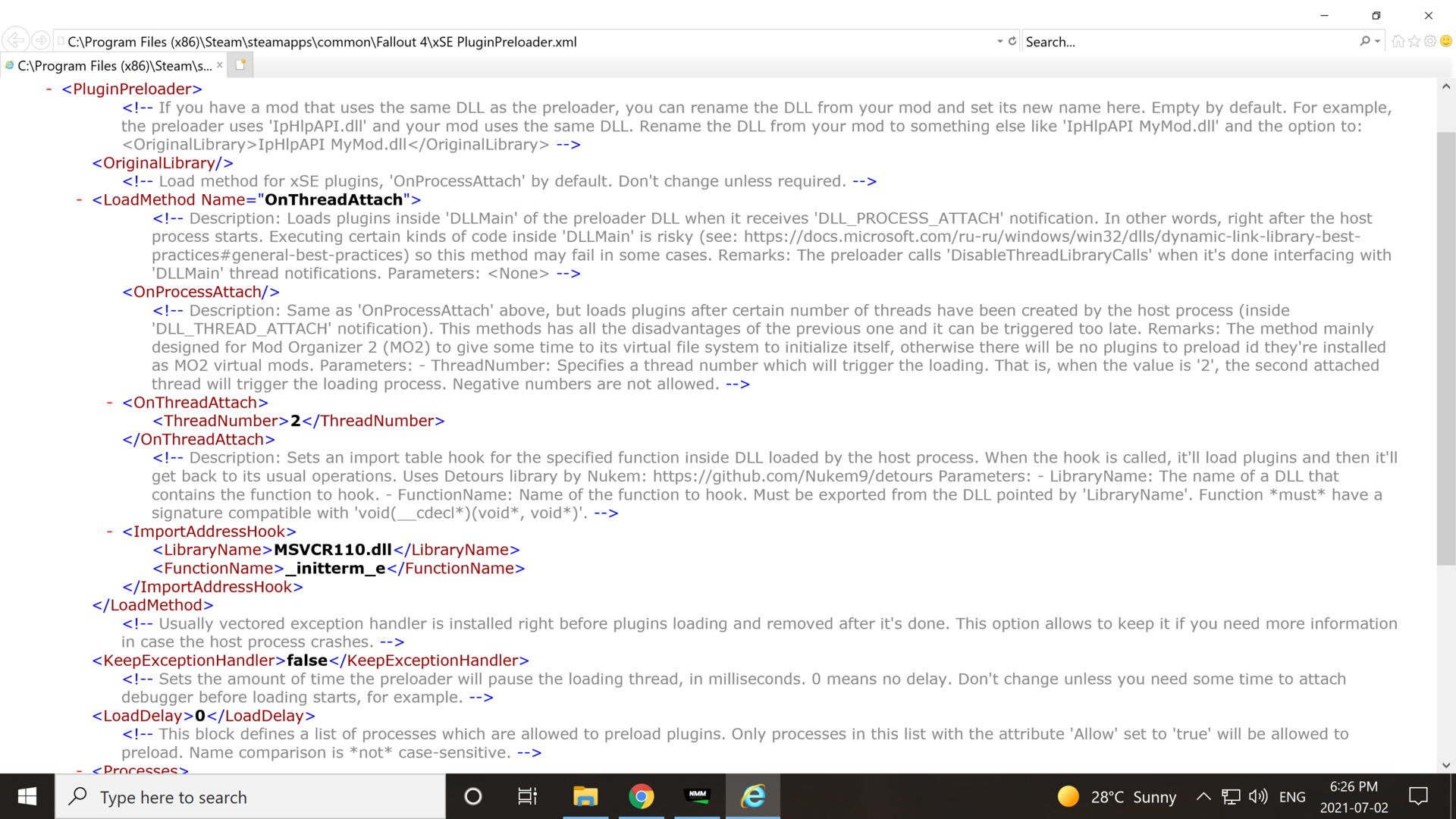The height and width of the screenshot is (819, 1456).
Task: Open Task View icon
Action: (x=527, y=796)
